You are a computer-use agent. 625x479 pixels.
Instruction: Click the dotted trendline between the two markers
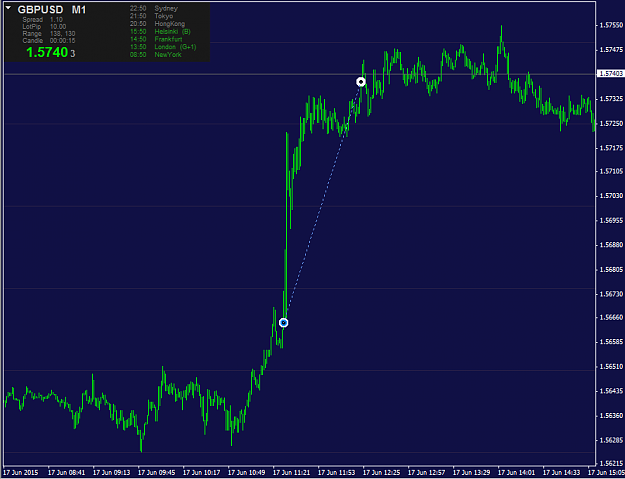(x=322, y=202)
